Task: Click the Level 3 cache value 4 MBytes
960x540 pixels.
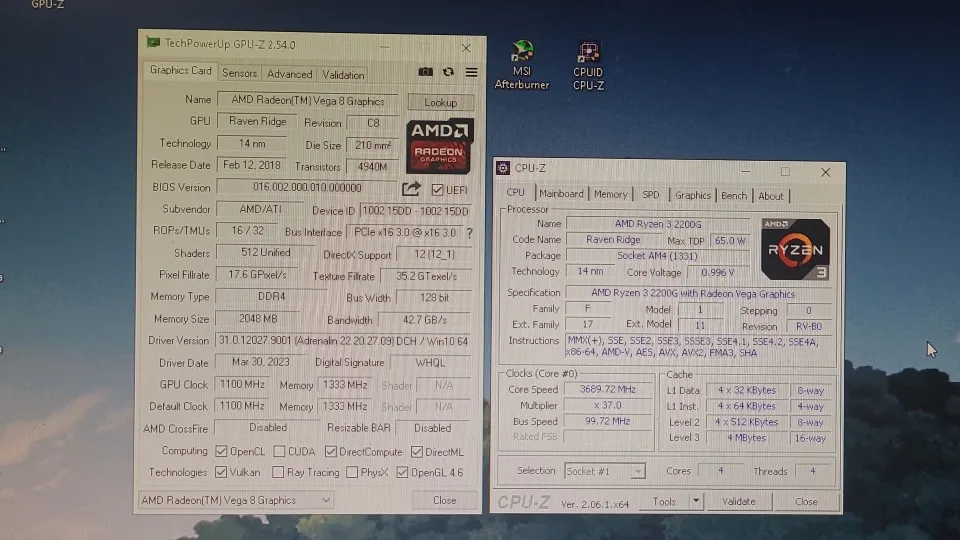Action: click(746, 438)
